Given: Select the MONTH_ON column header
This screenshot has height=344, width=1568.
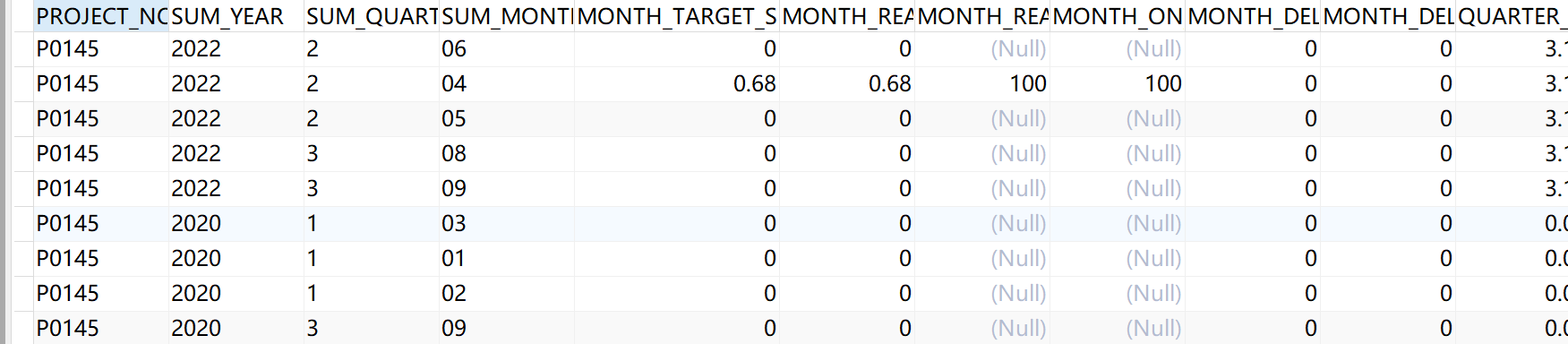Looking at the screenshot, I should [x=1118, y=16].
